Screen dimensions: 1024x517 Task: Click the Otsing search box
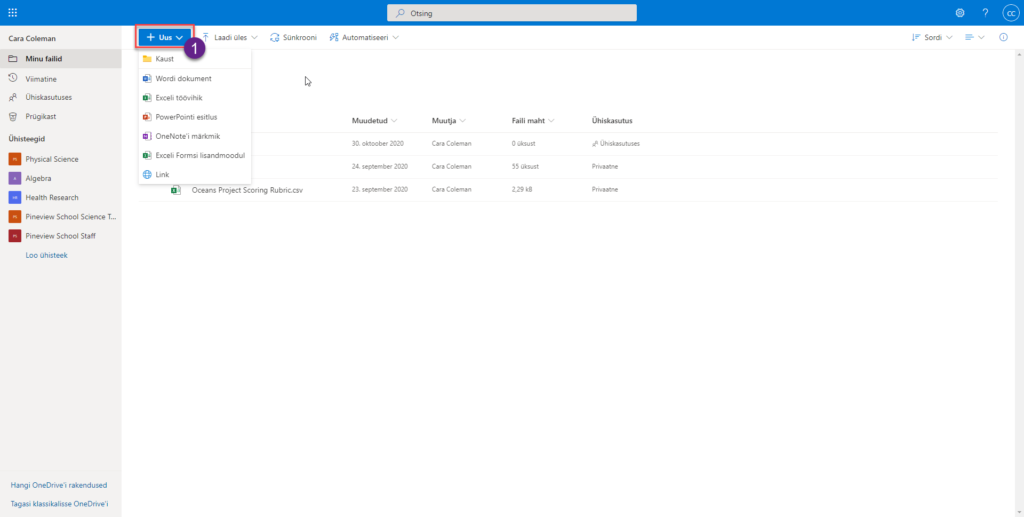pyautogui.click(x=511, y=12)
